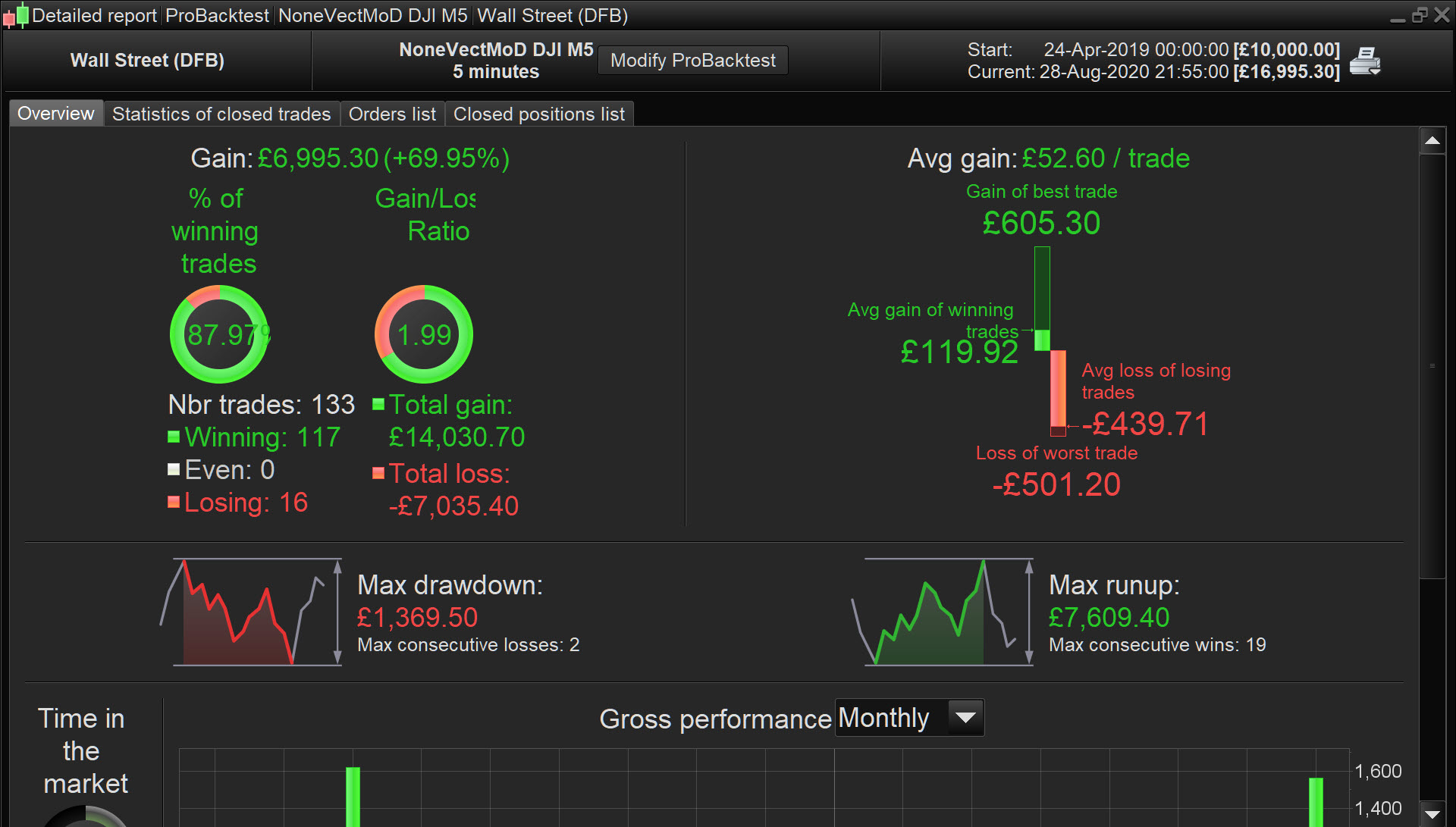Switch to Statistics of closed trades tab
Viewport: 1456px width, 827px height.
[221, 114]
